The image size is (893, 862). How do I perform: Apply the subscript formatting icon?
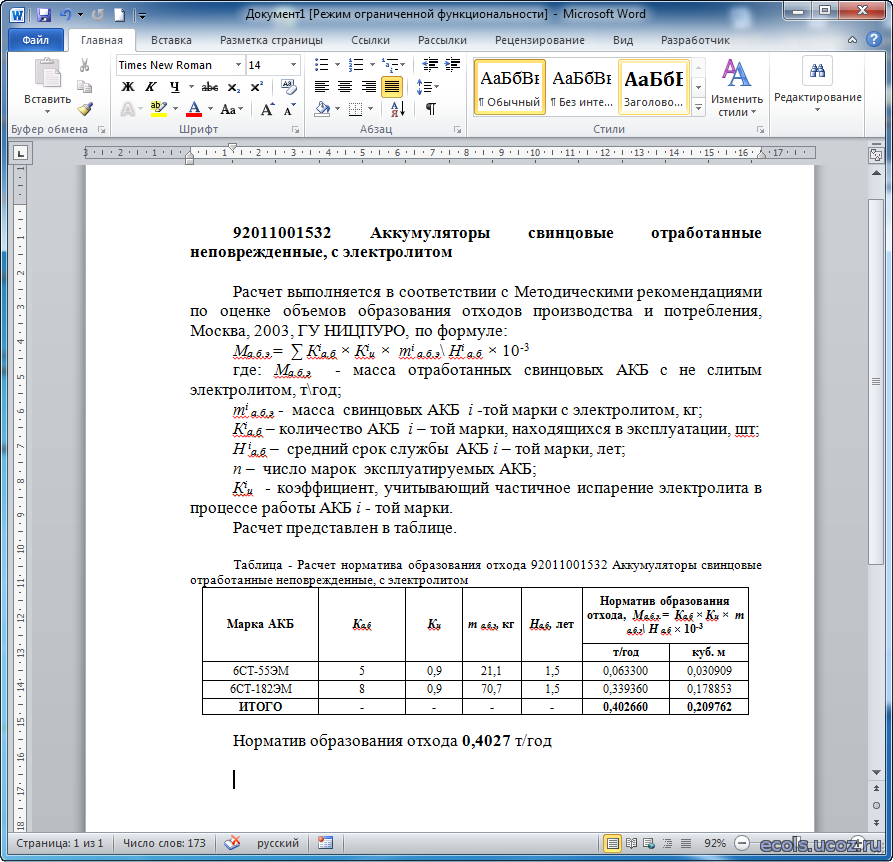(x=235, y=87)
